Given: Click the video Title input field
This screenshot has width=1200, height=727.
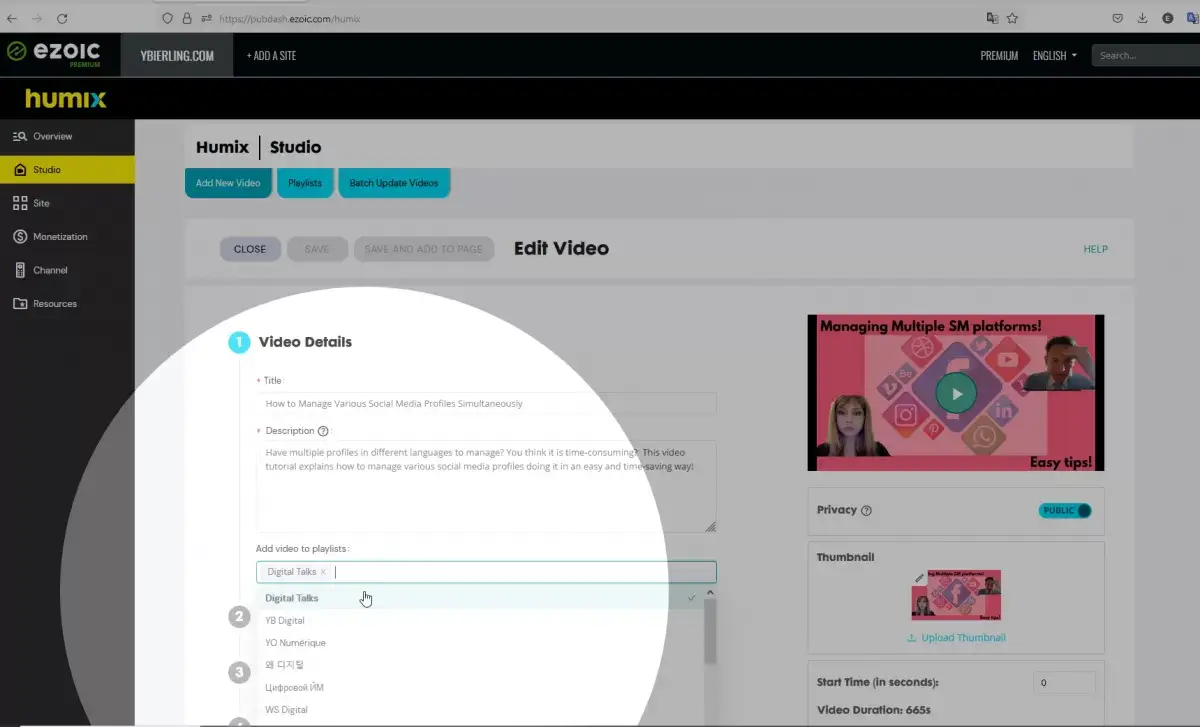Looking at the screenshot, I should tap(486, 404).
